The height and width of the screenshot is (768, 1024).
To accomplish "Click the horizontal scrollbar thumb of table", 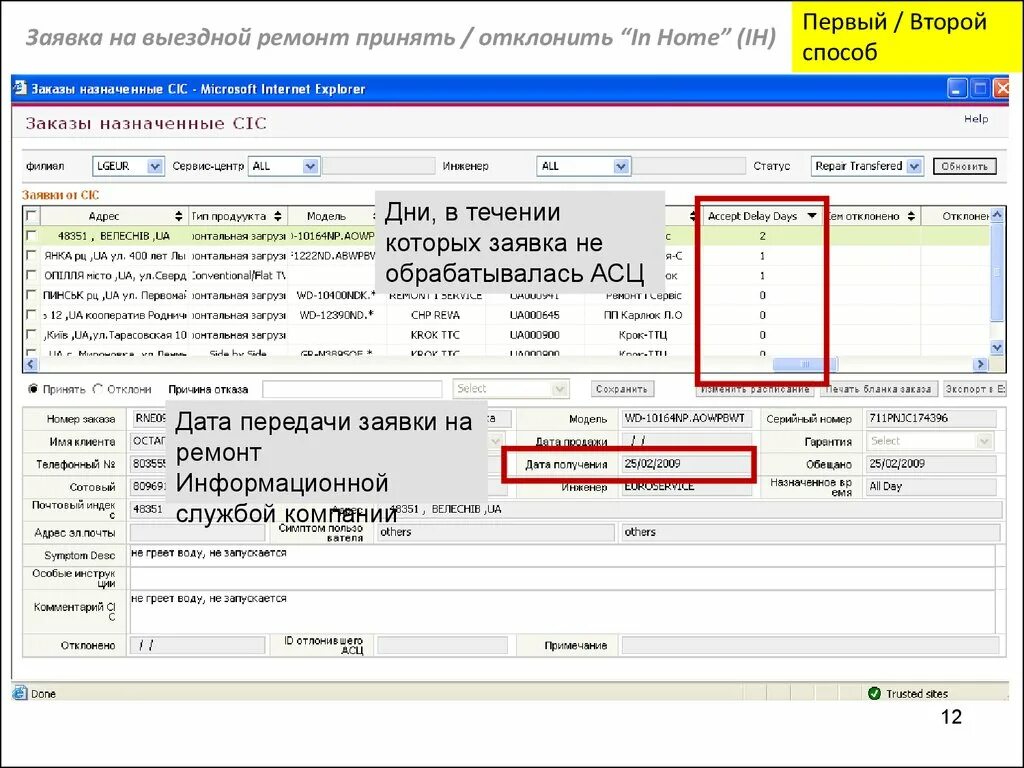I will pos(805,364).
